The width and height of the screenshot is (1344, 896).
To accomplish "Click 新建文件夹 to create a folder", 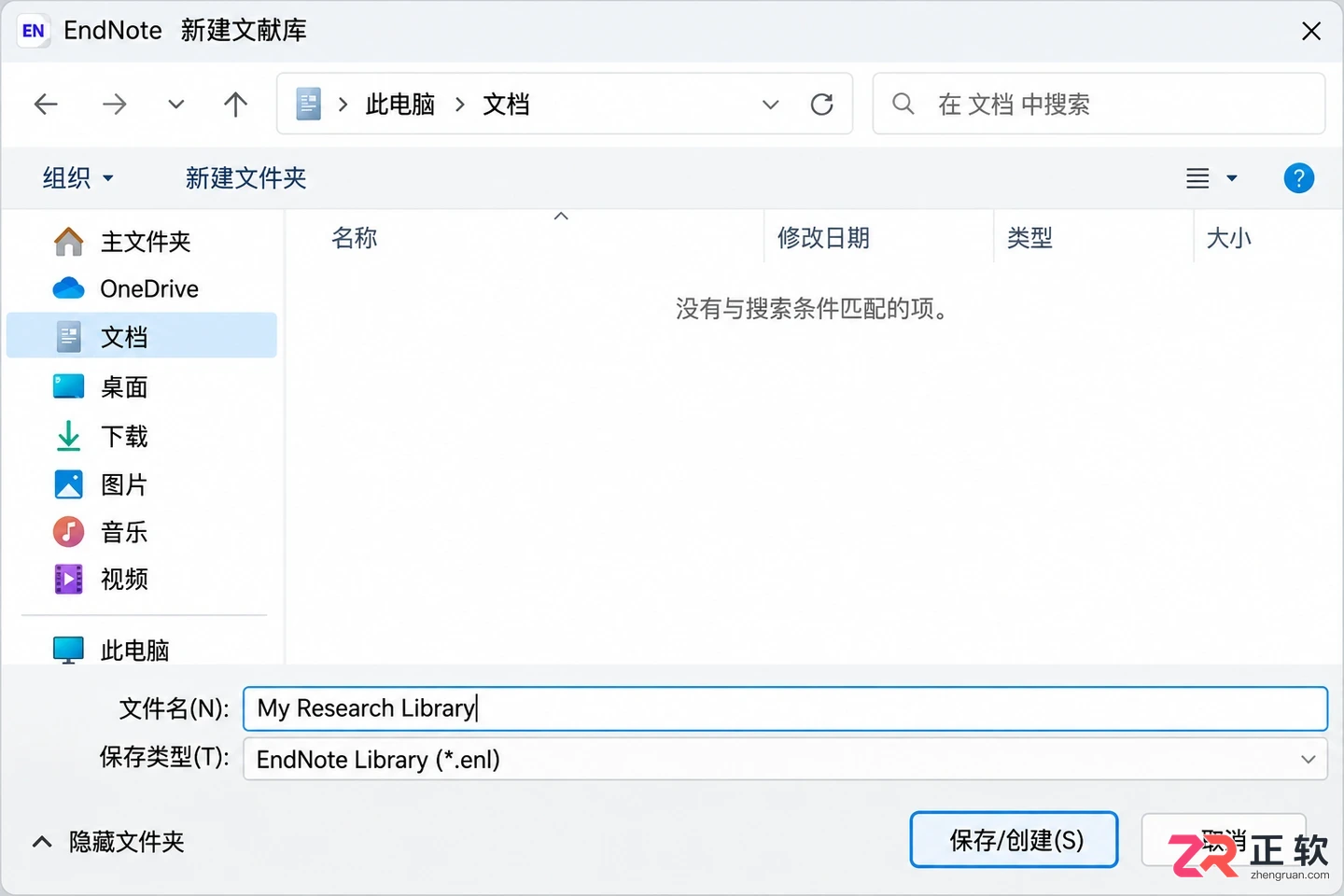I will coord(245,177).
